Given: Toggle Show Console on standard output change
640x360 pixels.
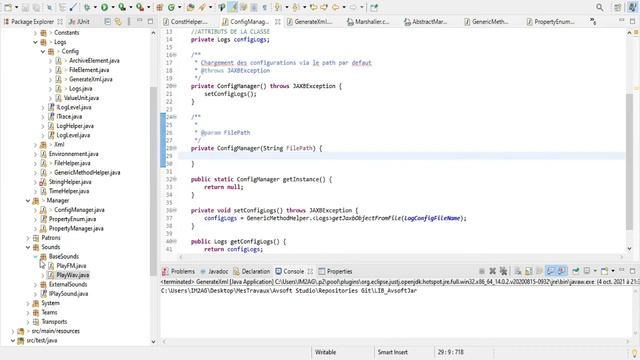Looking at the screenshot, I should tap(551, 271).
